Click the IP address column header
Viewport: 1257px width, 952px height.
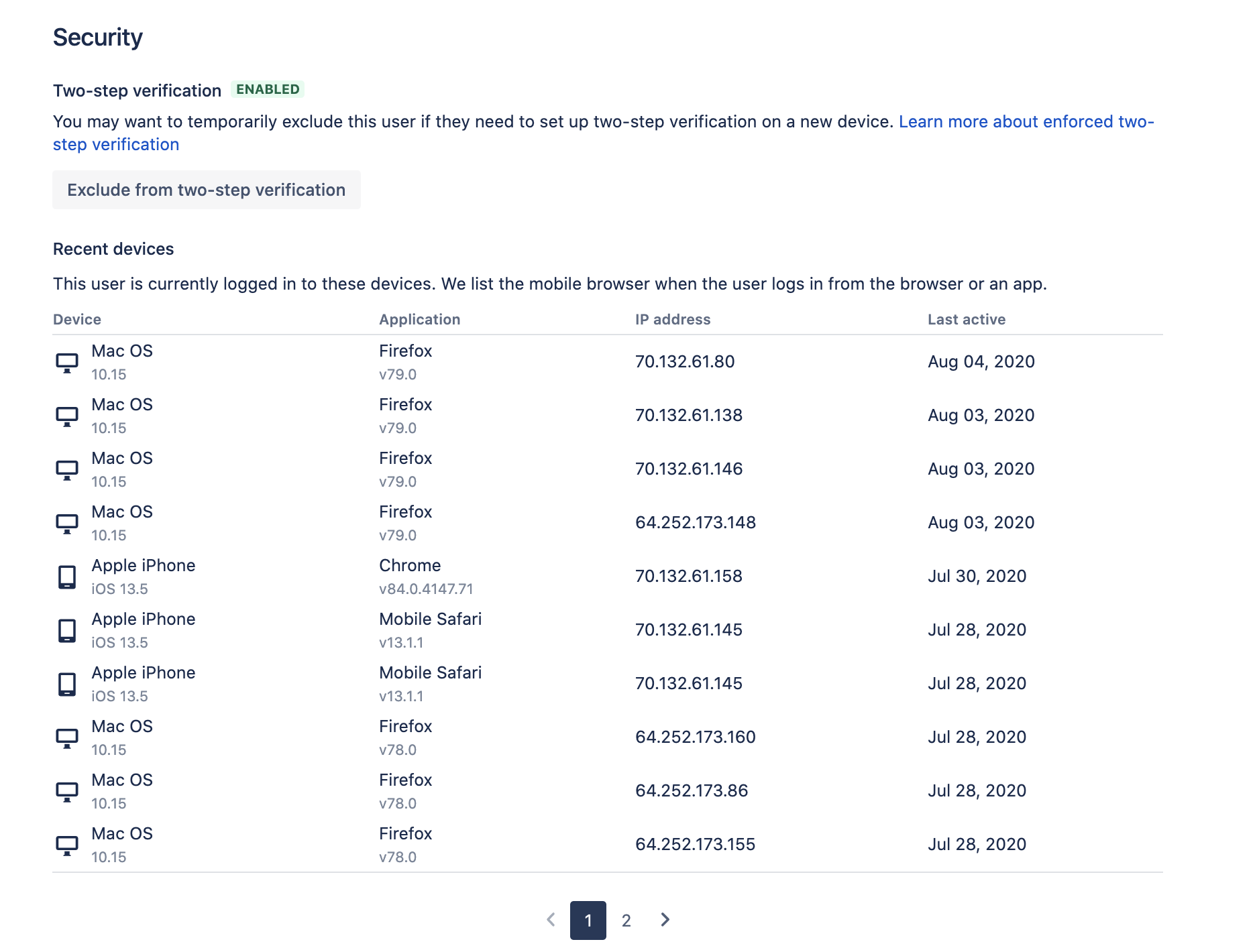673,319
